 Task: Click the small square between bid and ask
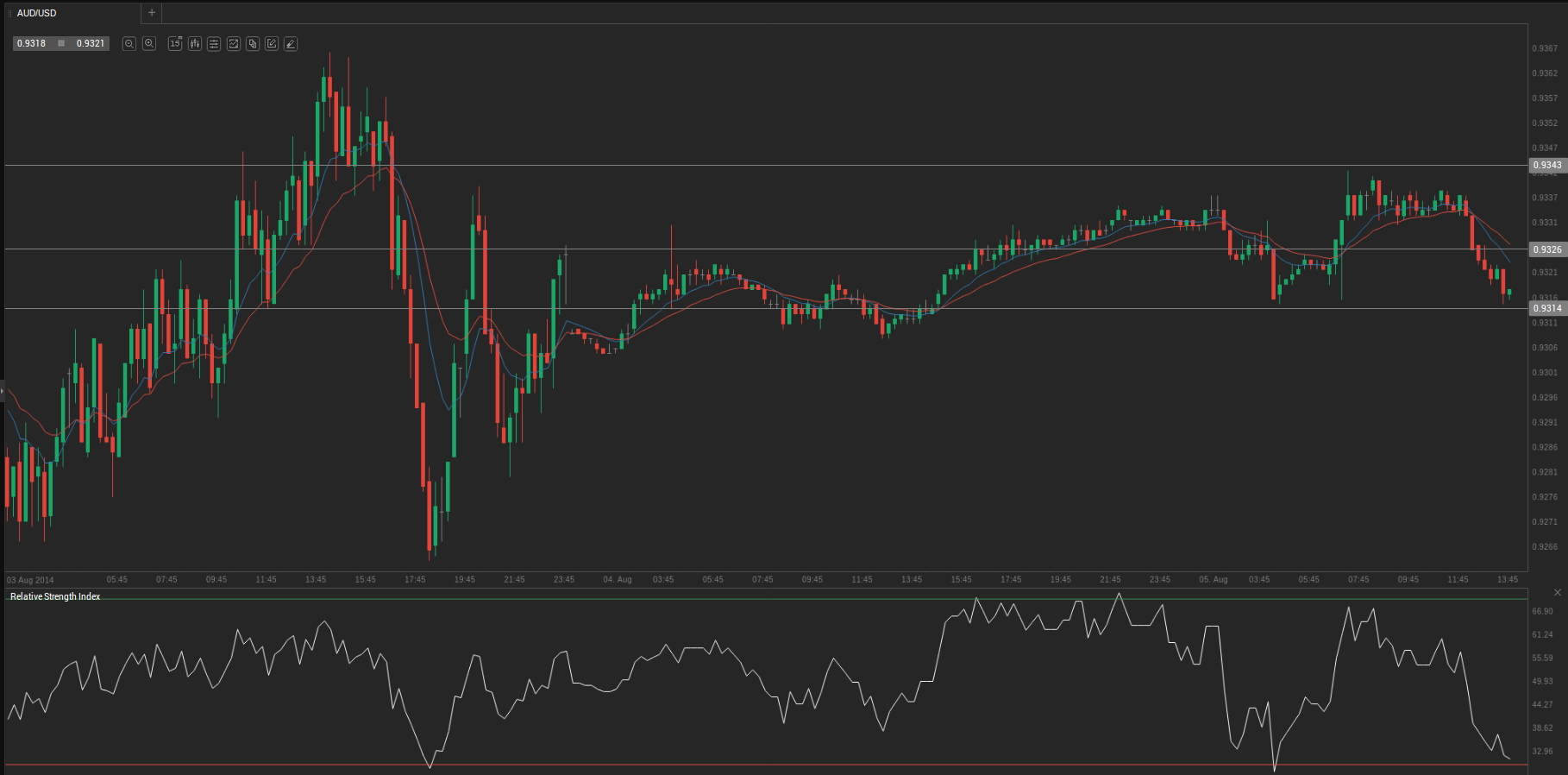click(61, 43)
